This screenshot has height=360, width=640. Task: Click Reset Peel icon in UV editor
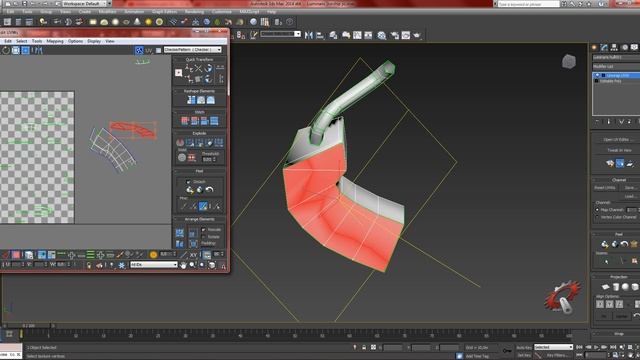[209, 190]
